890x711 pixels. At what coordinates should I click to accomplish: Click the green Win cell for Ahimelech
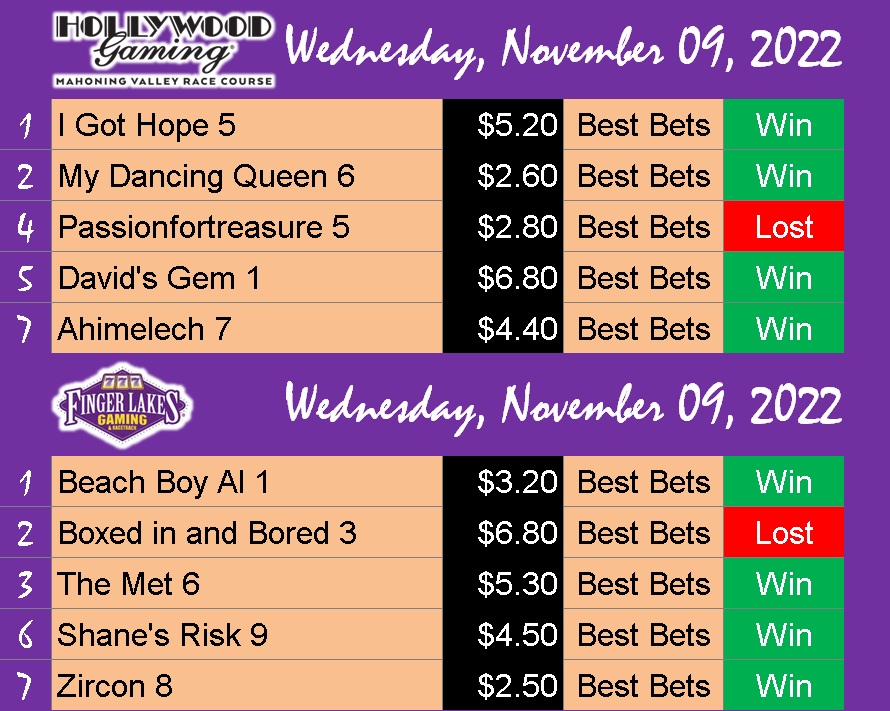(783, 329)
